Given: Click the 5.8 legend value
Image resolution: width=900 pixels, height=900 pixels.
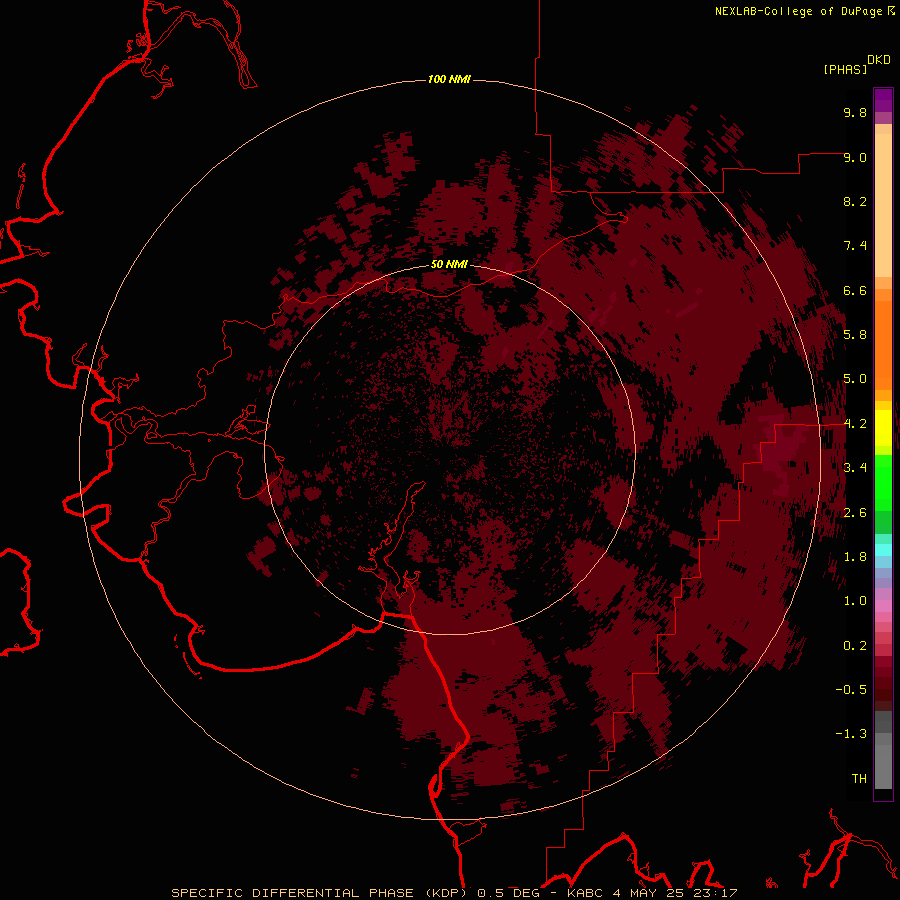Looking at the screenshot, I should click(x=855, y=335).
